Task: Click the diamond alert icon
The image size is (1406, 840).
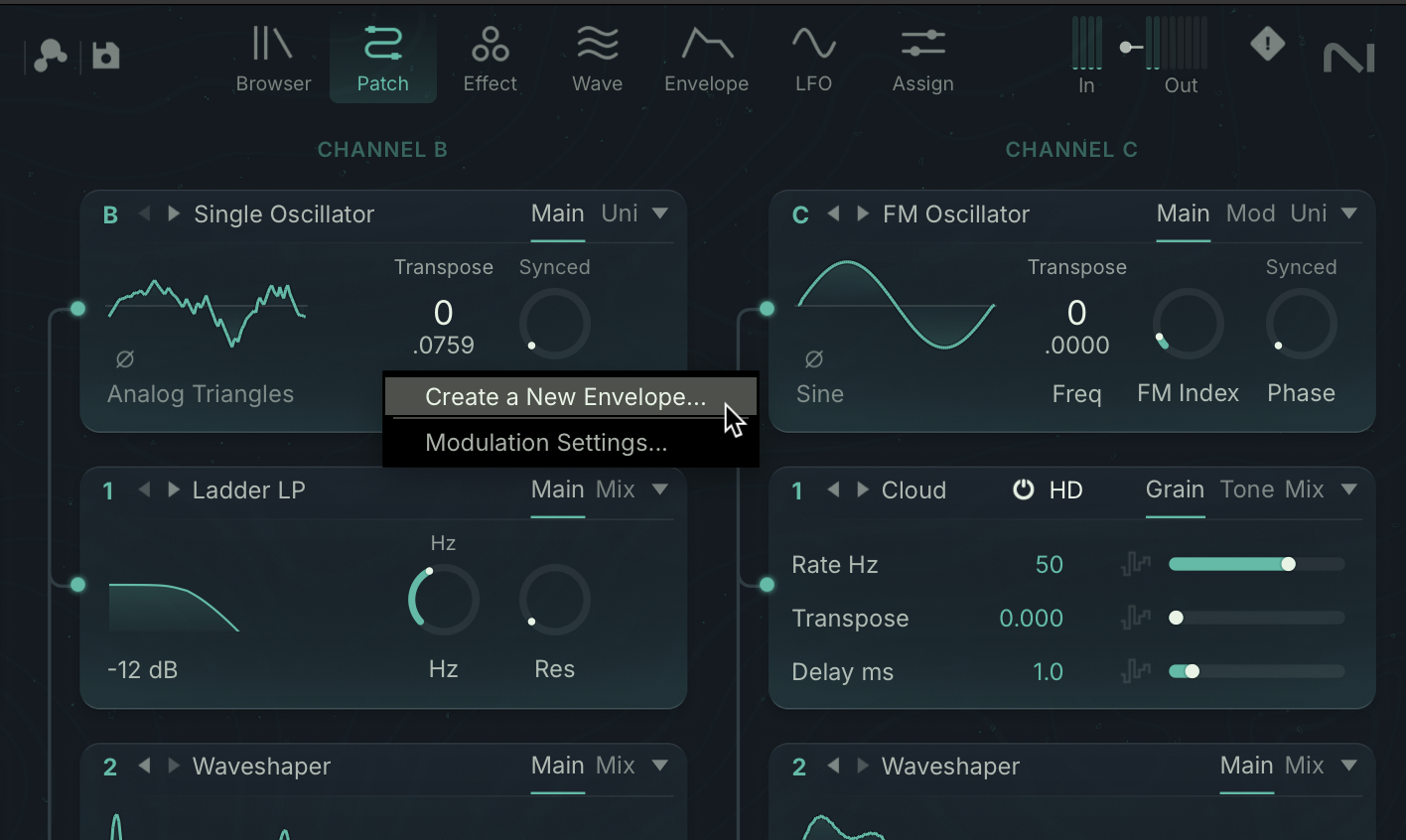Action: pos(1267,44)
